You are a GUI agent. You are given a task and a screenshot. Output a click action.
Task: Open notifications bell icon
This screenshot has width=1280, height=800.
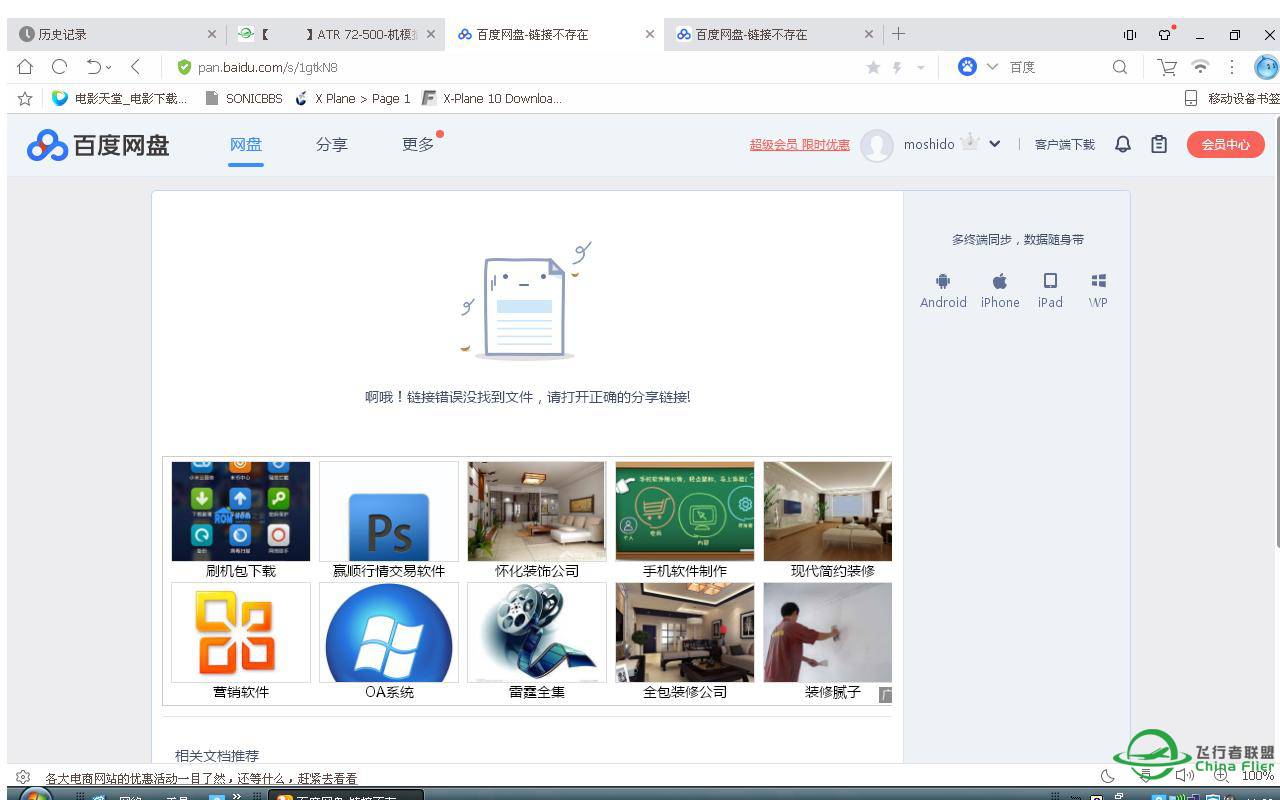[1123, 144]
